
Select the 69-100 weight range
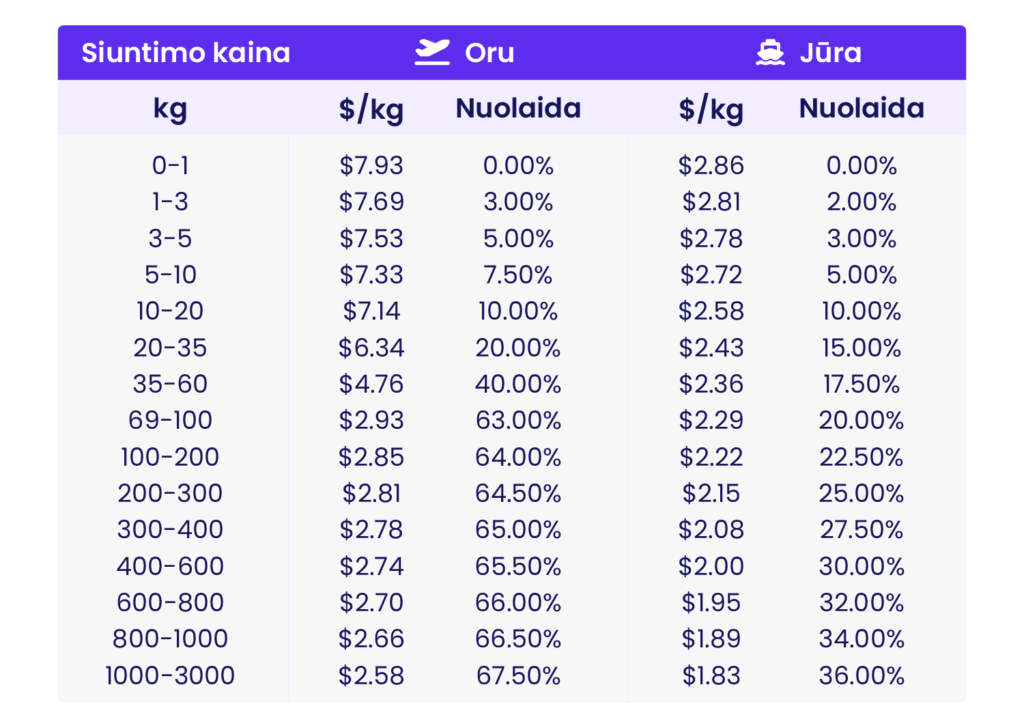click(170, 420)
